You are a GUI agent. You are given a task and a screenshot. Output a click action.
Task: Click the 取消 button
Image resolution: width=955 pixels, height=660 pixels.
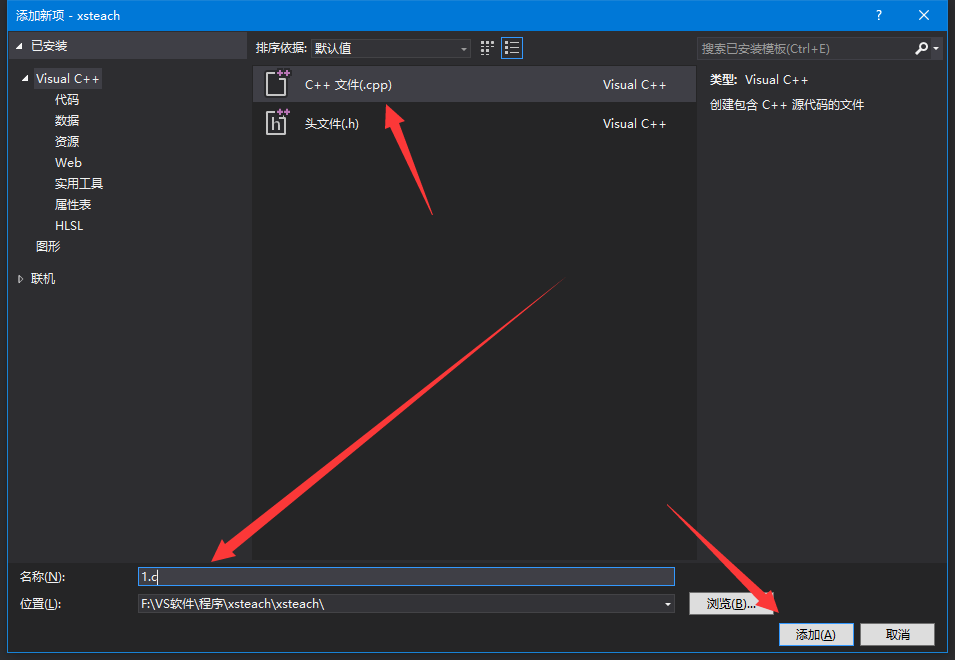tap(897, 635)
